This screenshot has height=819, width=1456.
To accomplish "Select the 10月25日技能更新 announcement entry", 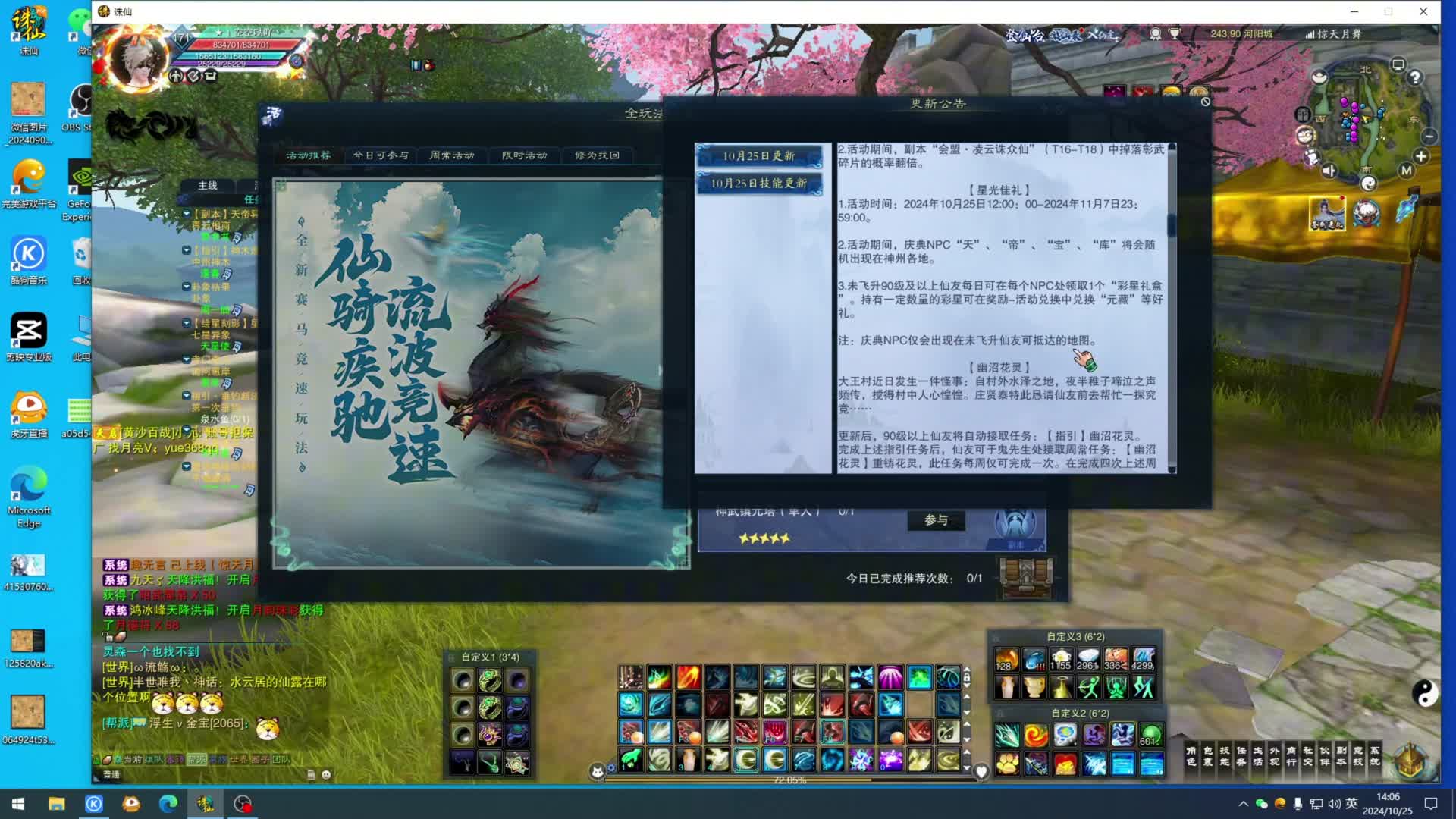I will point(760,182).
